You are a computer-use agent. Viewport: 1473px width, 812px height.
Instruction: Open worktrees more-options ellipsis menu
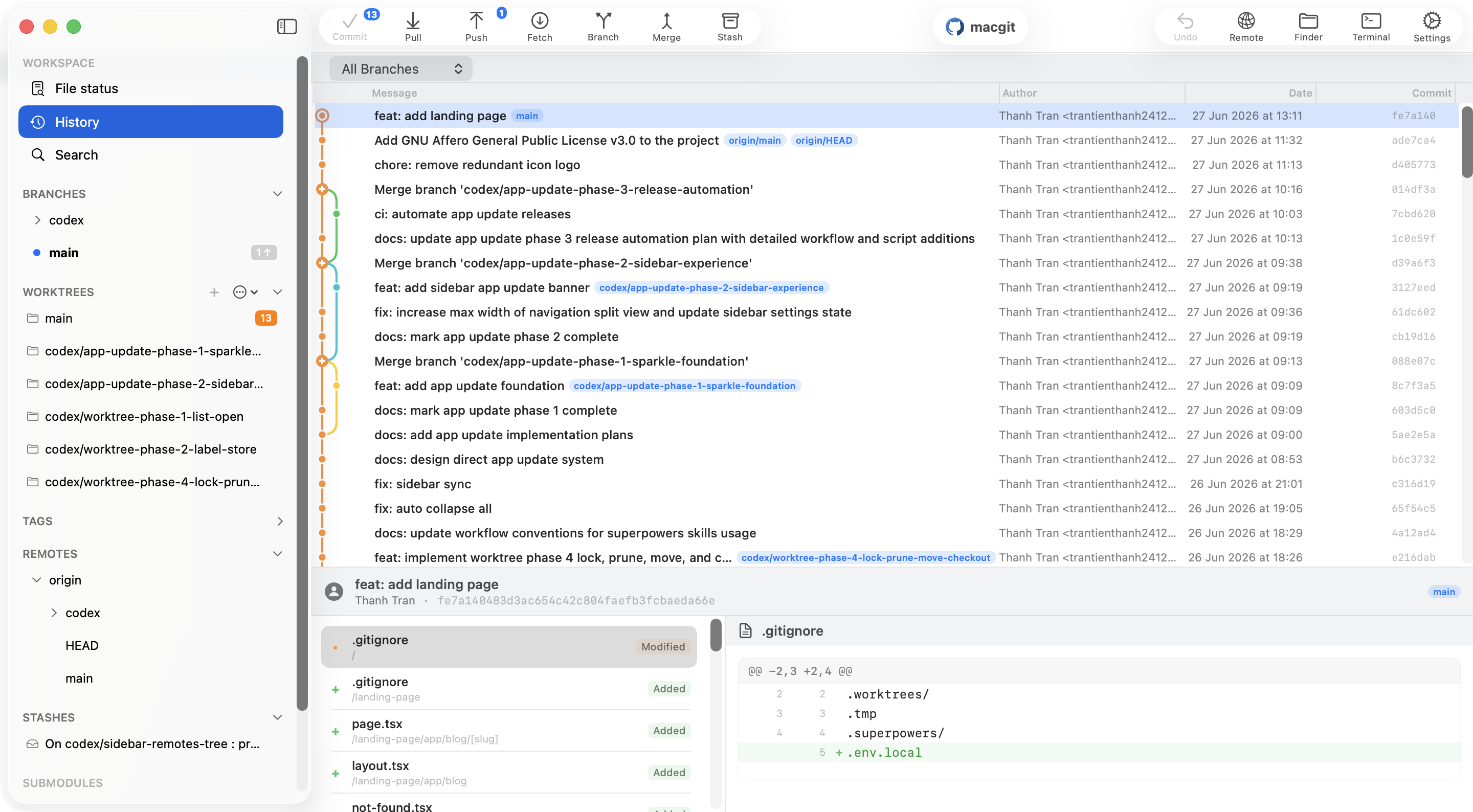click(245, 292)
